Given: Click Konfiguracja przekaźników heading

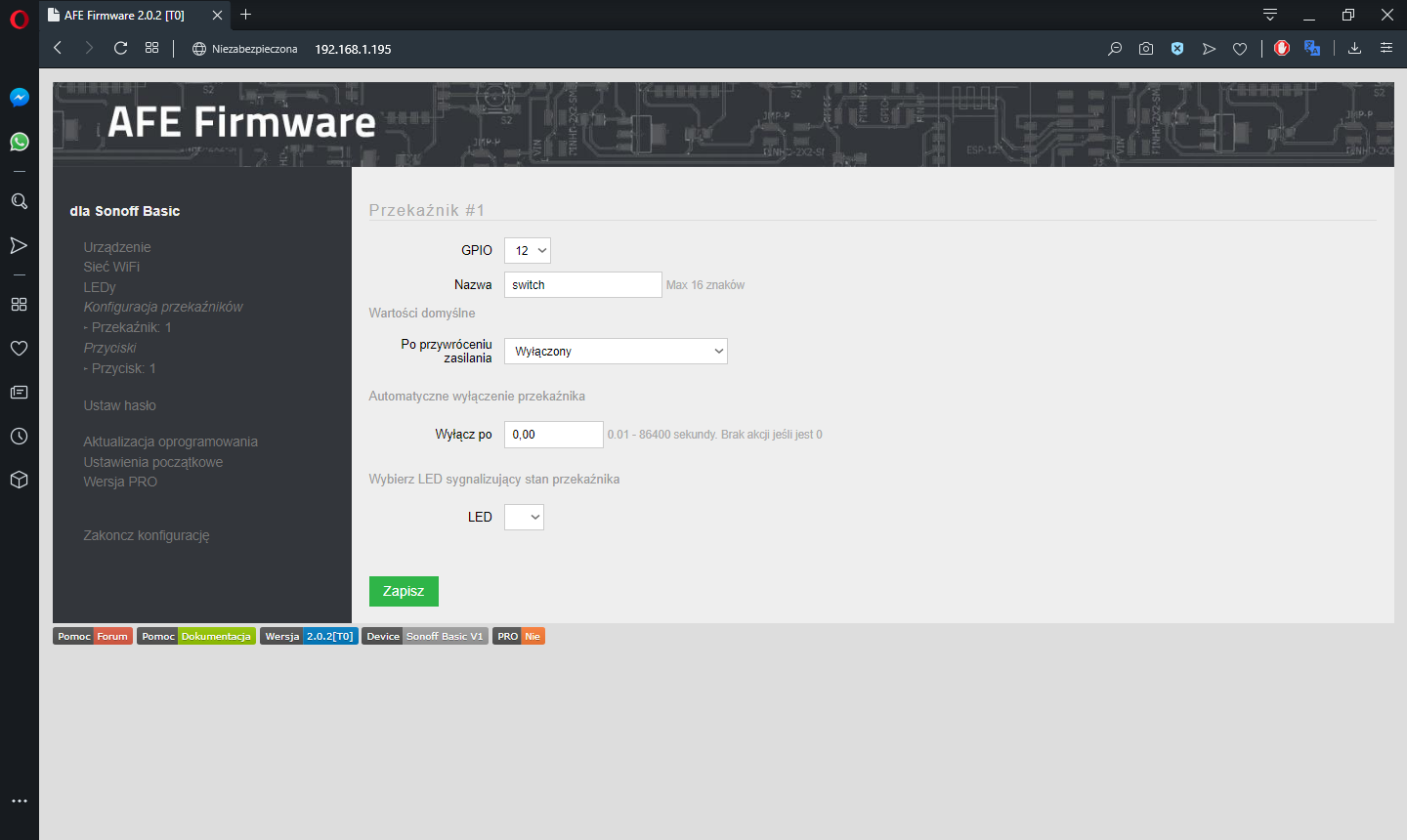Looking at the screenshot, I should coord(163,307).
